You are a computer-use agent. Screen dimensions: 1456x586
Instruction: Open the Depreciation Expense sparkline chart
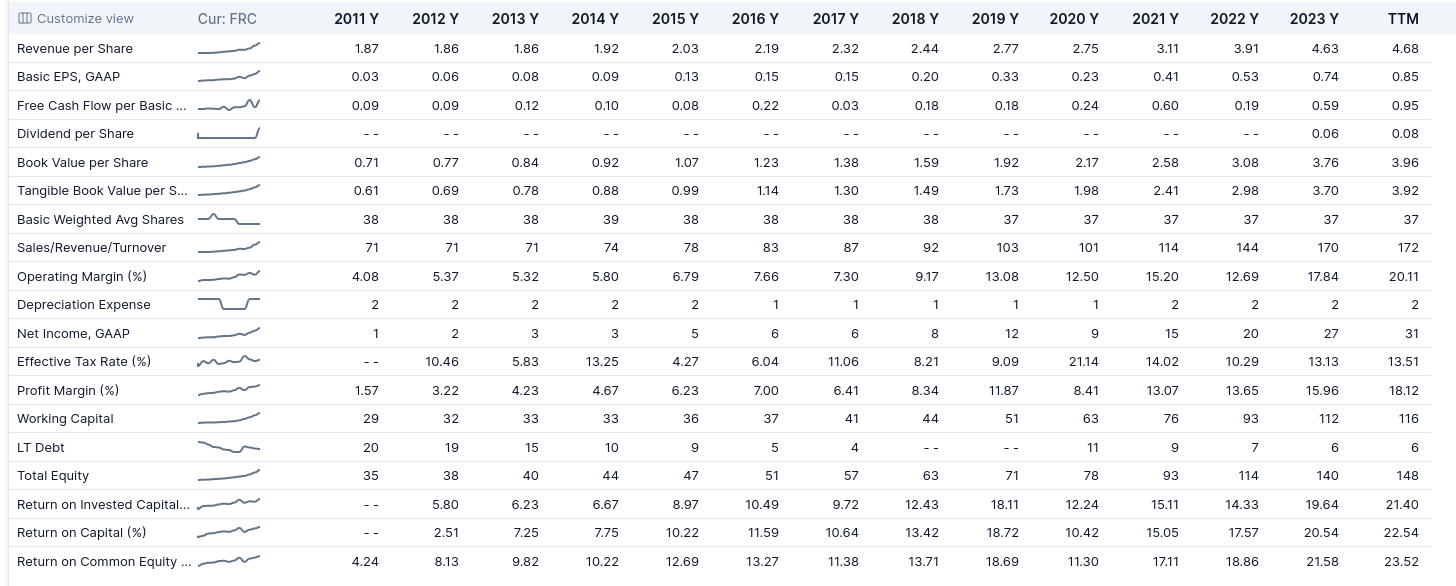pos(229,304)
